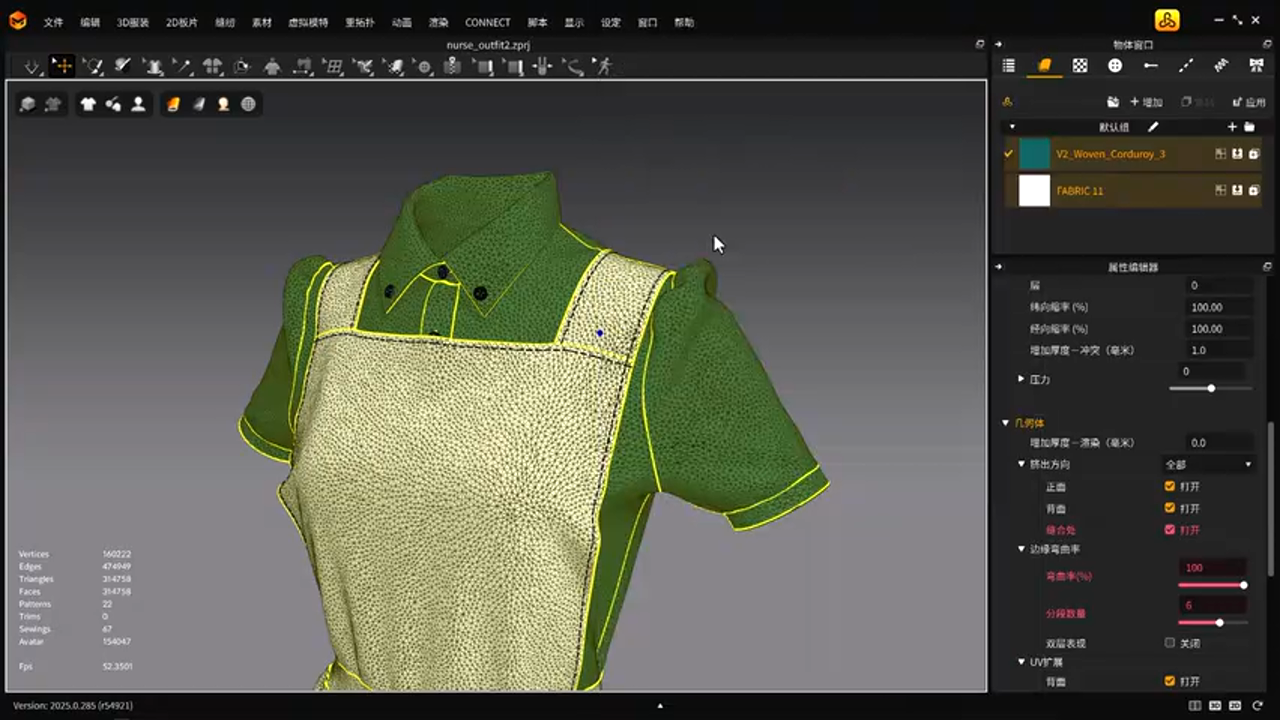The image size is (1280, 720).
Task: Select the transform/move gizmo tool
Action: pyautogui.click(x=62, y=66)
